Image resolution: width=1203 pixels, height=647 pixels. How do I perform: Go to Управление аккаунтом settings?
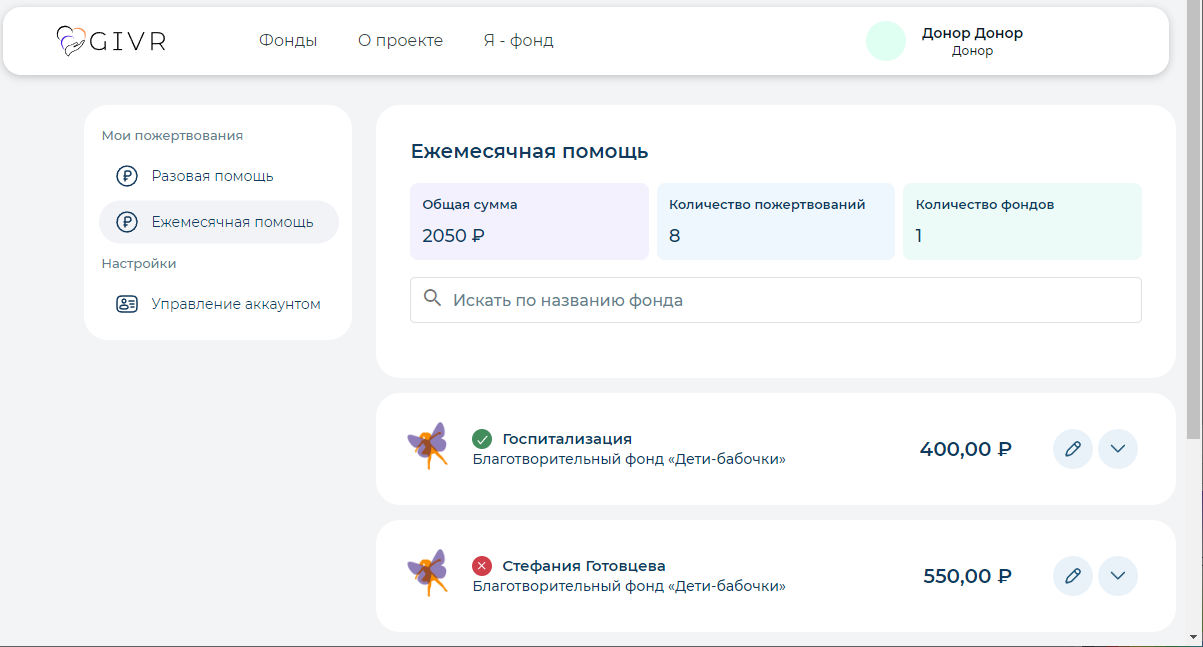(x=235, y=303)
